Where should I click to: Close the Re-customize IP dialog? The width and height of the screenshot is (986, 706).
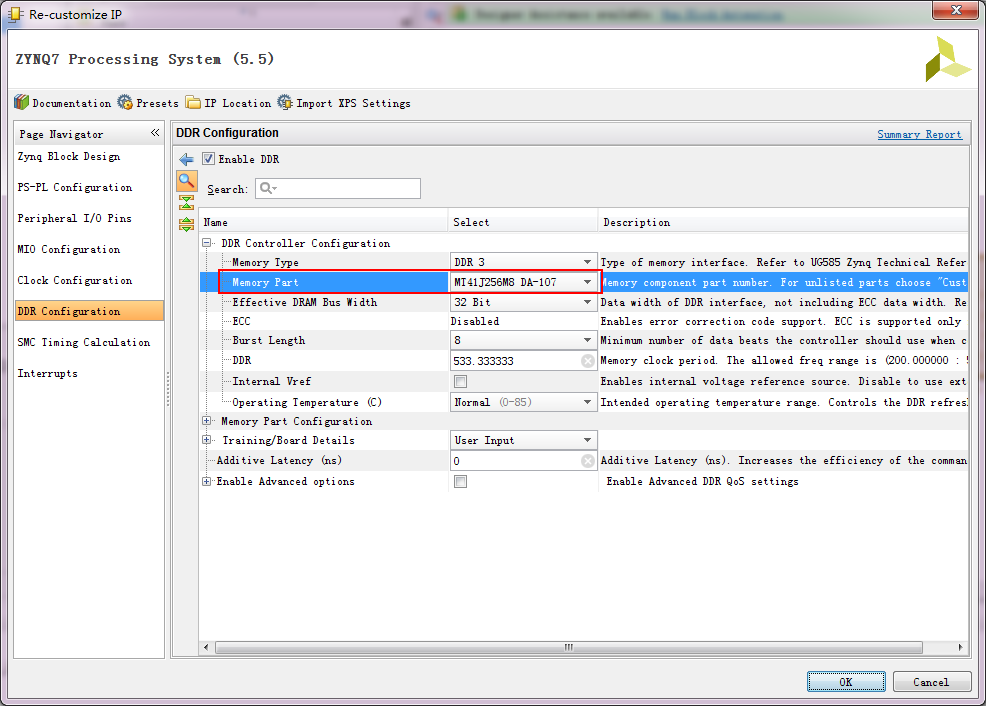coord(956,9)
